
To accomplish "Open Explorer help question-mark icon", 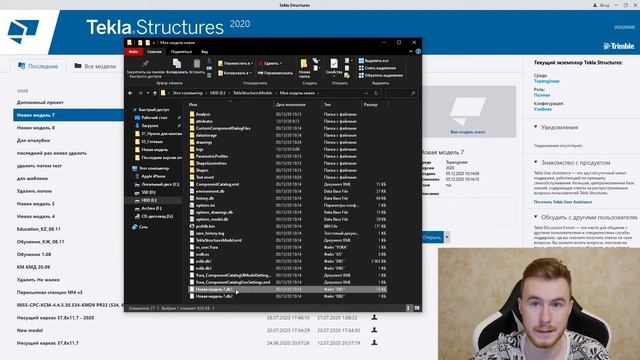I will tap(418, 51).
